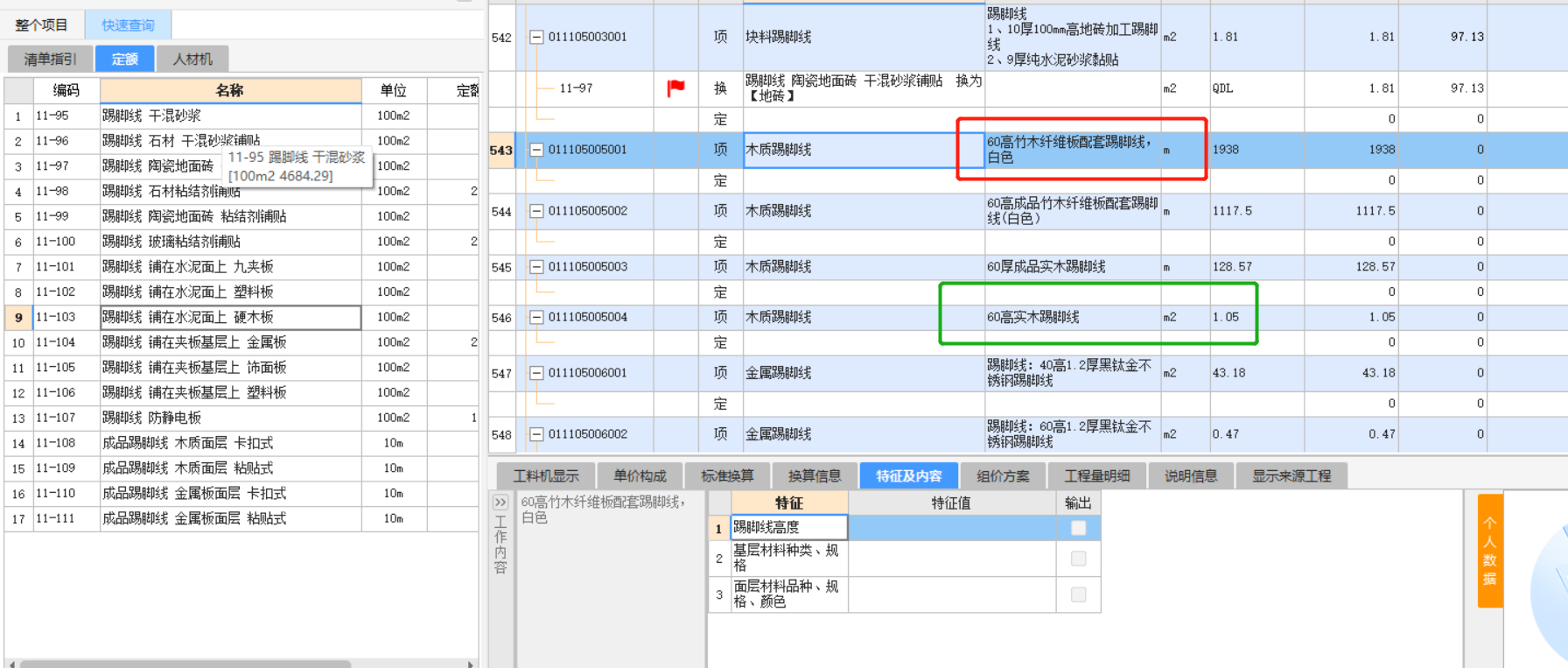Image resolution: width=1568 pixels, height=668 pixels.
Task: Click the 金属踢脚线 name cell in row 547
Action: (864, 373)
